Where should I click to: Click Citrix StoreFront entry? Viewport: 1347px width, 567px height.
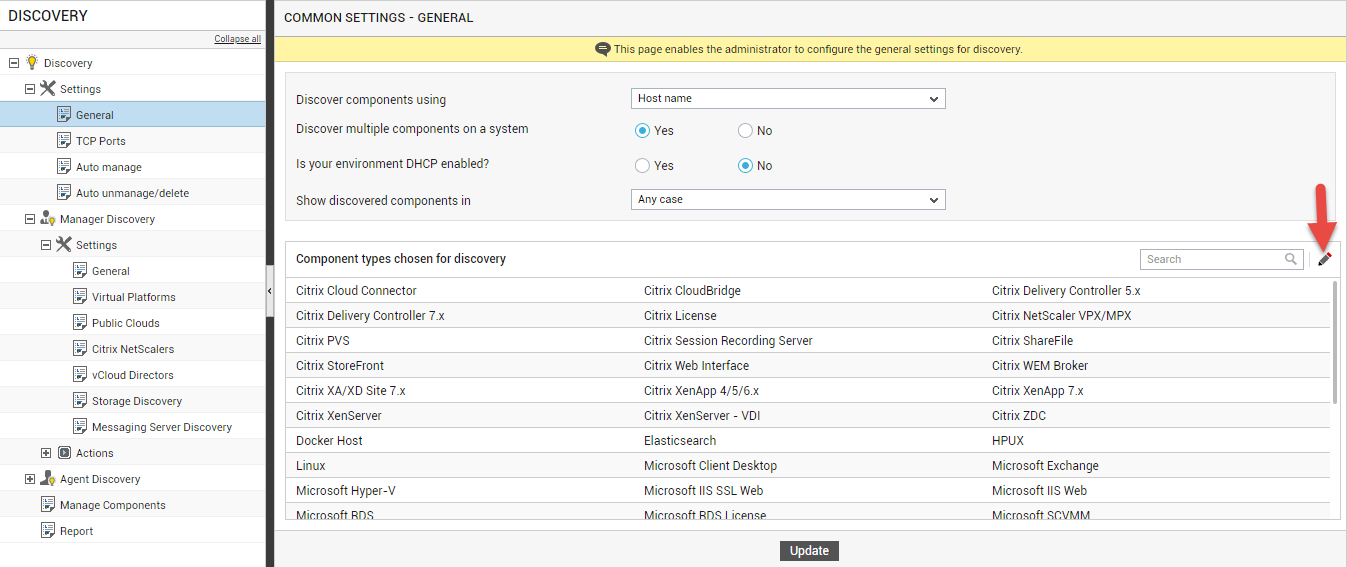(340, 366)
